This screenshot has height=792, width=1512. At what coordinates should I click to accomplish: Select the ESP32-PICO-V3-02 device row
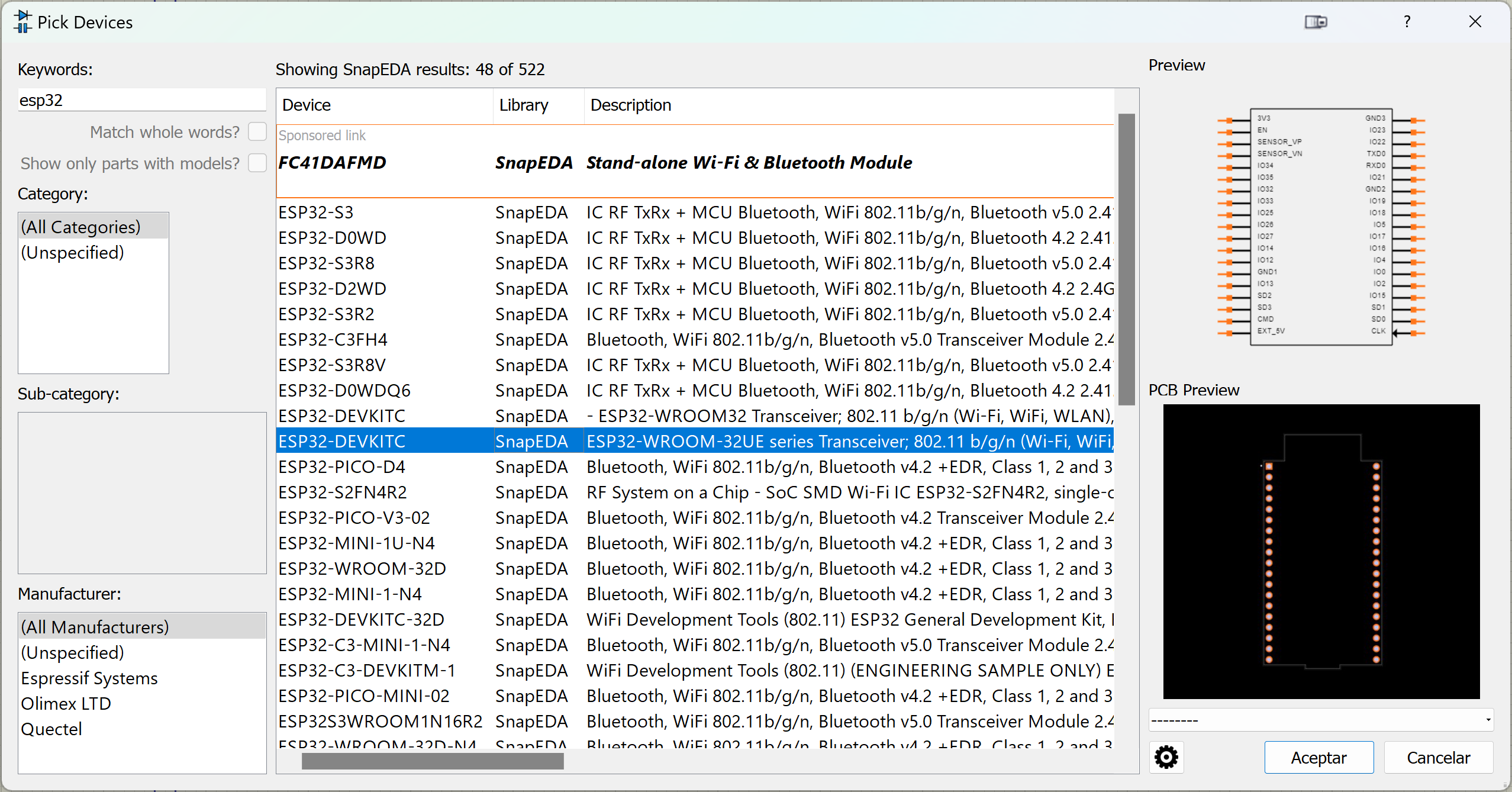click(x=695, y=517)
